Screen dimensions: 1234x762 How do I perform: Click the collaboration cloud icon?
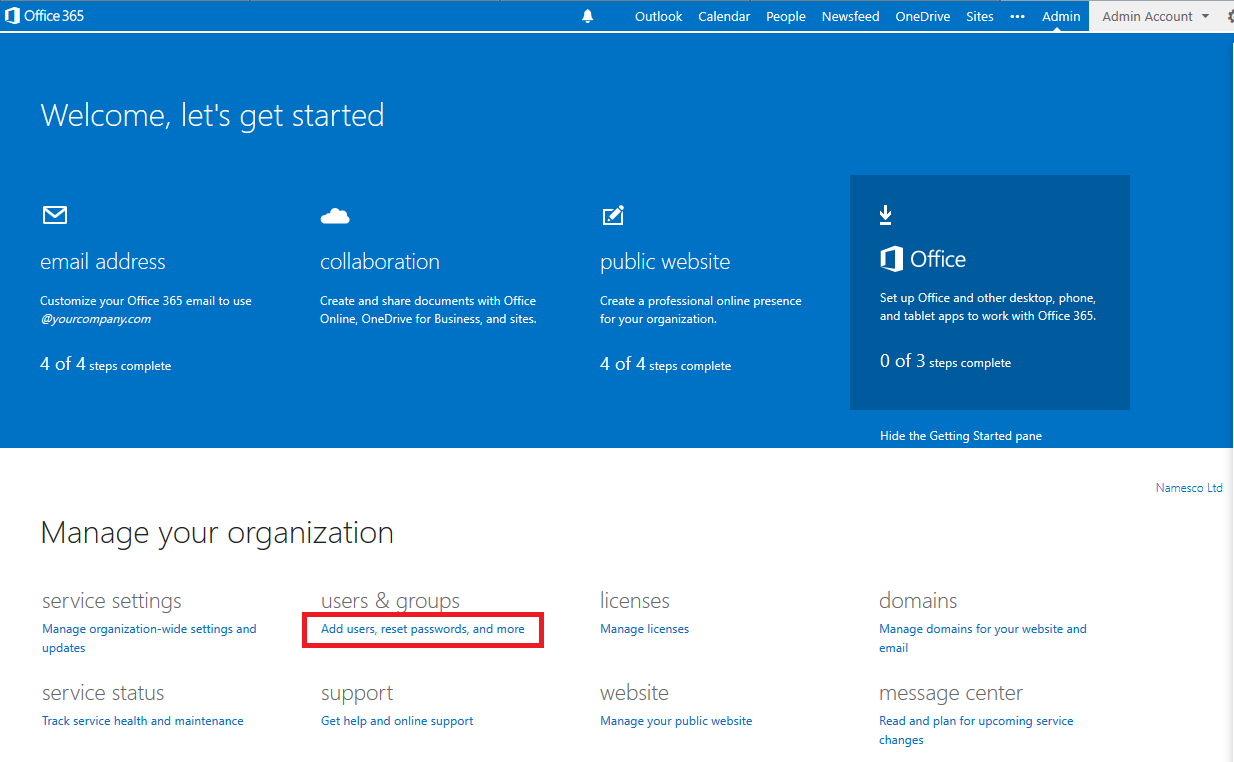[x=335, y=215]
